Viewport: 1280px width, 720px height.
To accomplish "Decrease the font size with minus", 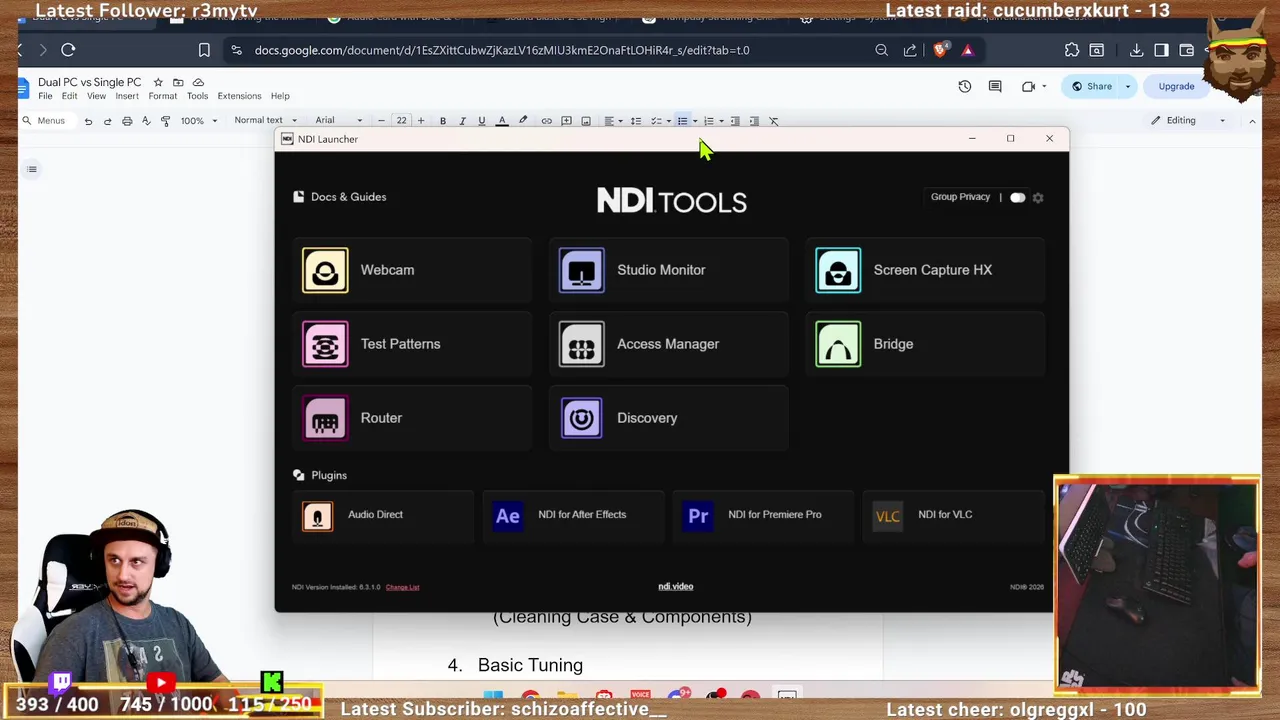I will click(381, 121).
